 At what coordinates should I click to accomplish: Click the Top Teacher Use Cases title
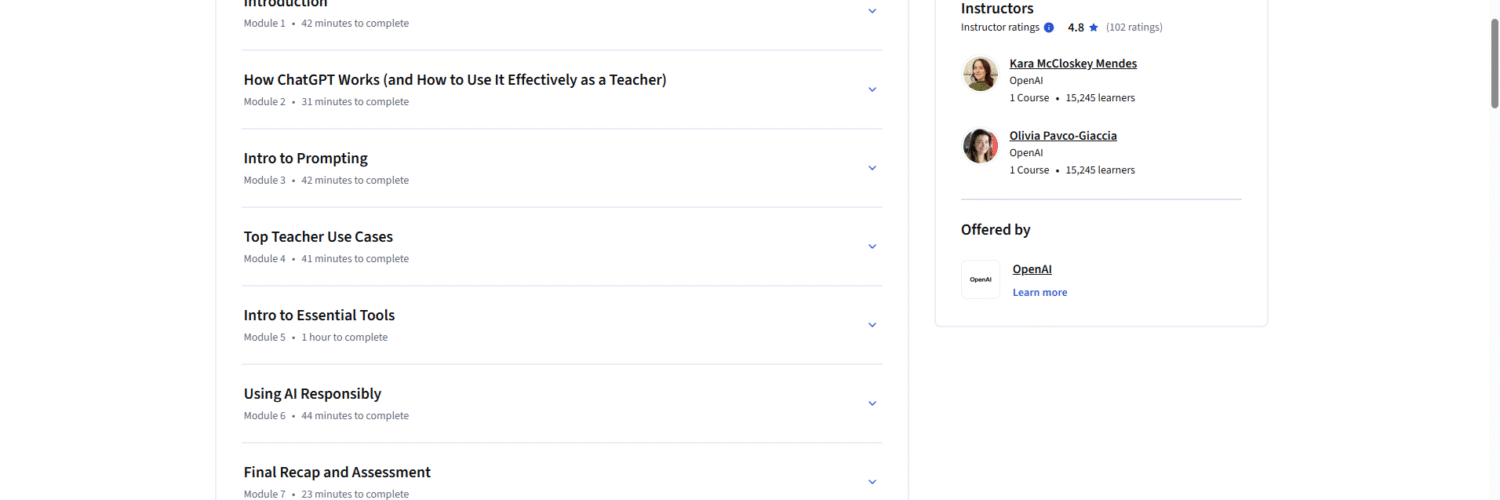318,237
